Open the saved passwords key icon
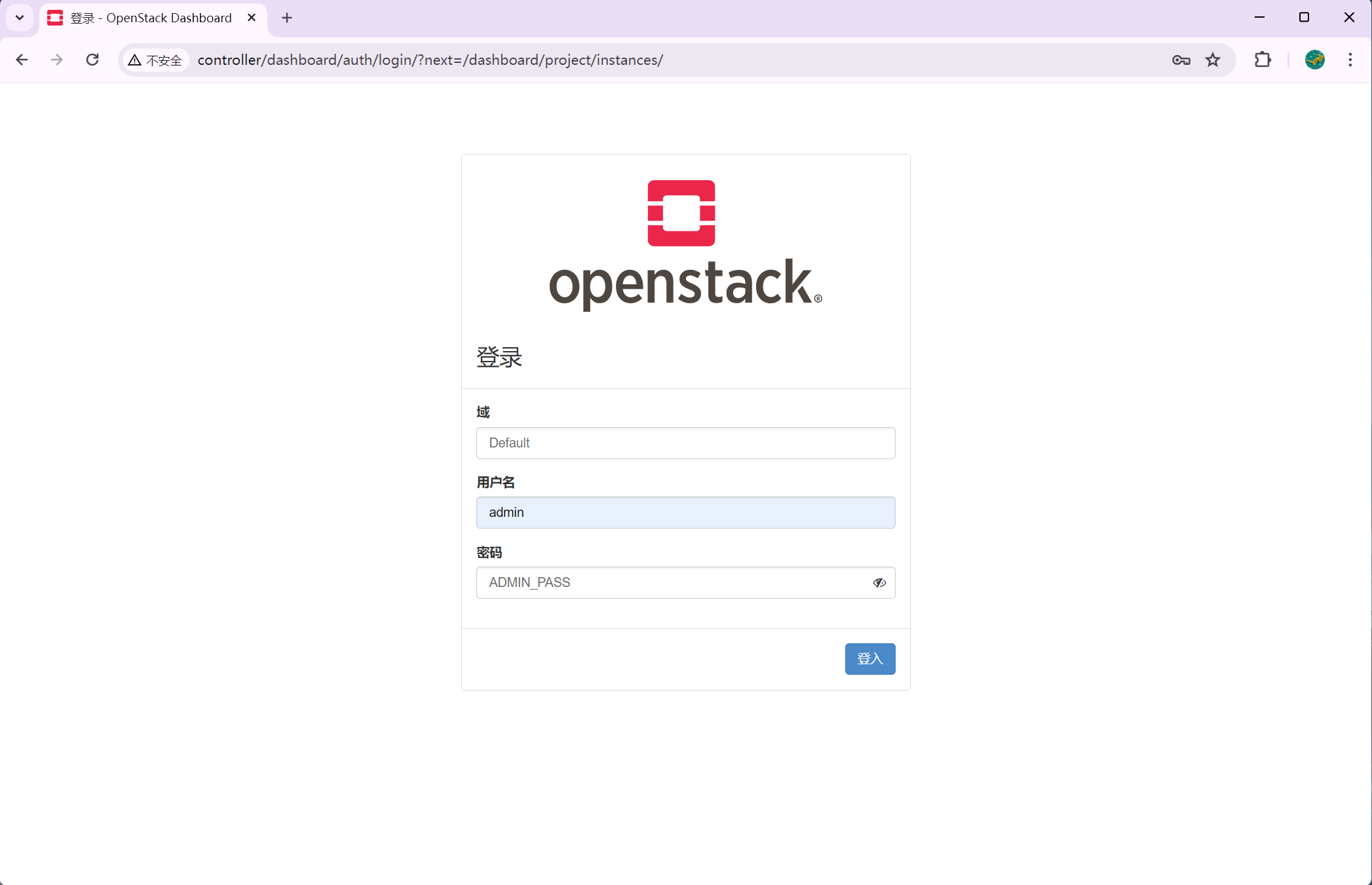Image resolution: width=1372 pixels, height=885 pixels. (x=1181, y=60)
